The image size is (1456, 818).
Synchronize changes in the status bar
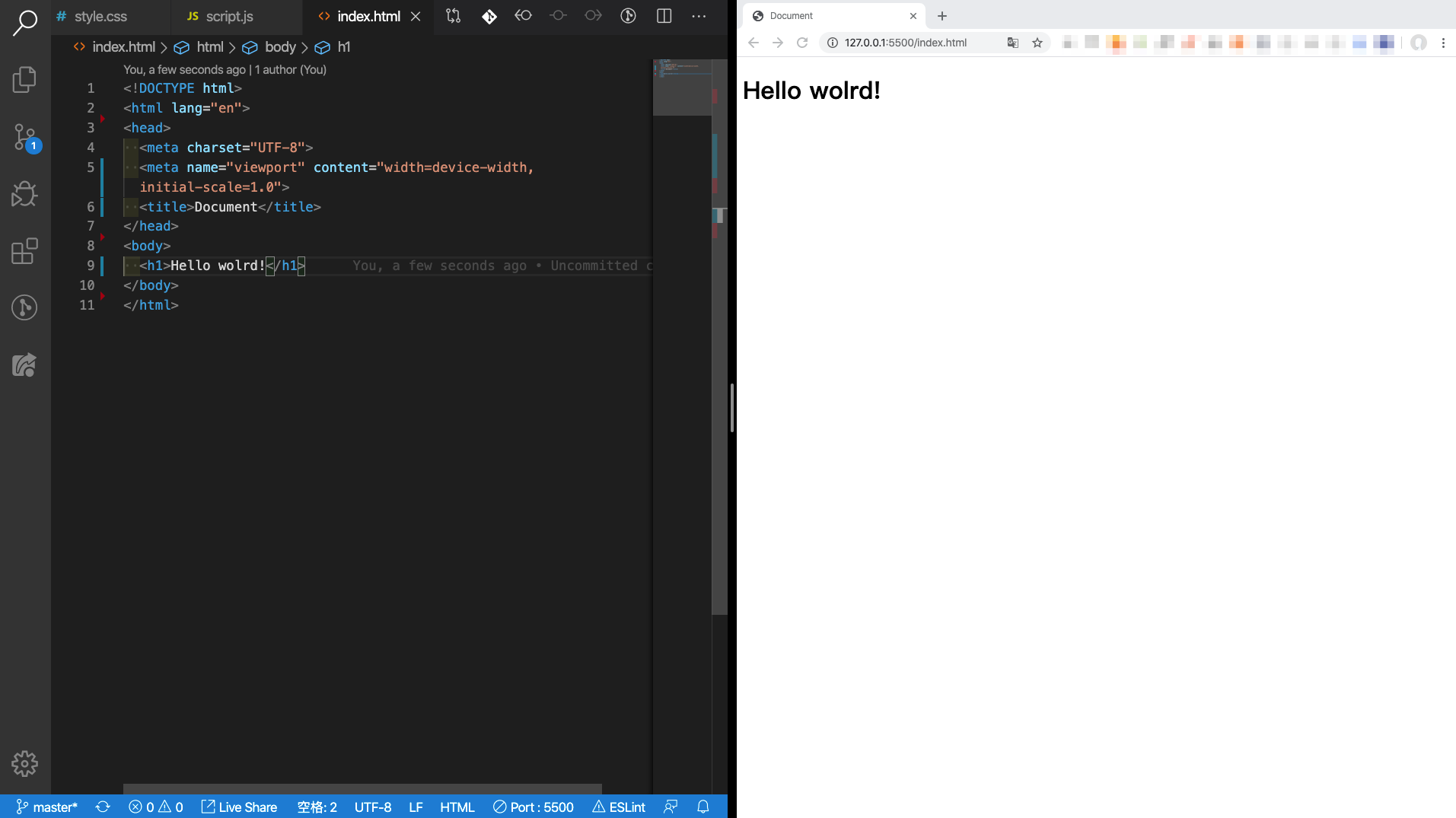103,807
